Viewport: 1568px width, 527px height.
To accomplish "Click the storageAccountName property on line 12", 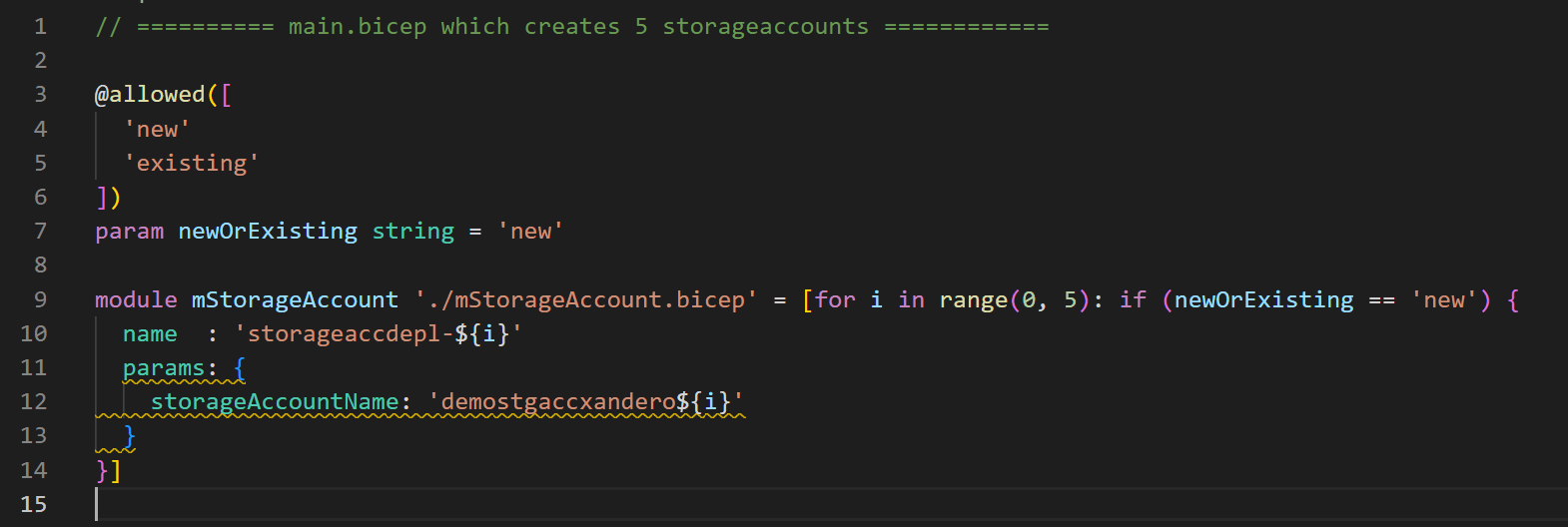I will 275,402.
